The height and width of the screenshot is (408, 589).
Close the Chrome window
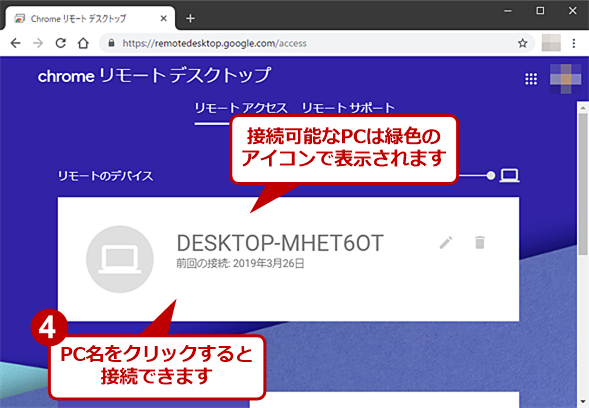click(x=572, y=11)
